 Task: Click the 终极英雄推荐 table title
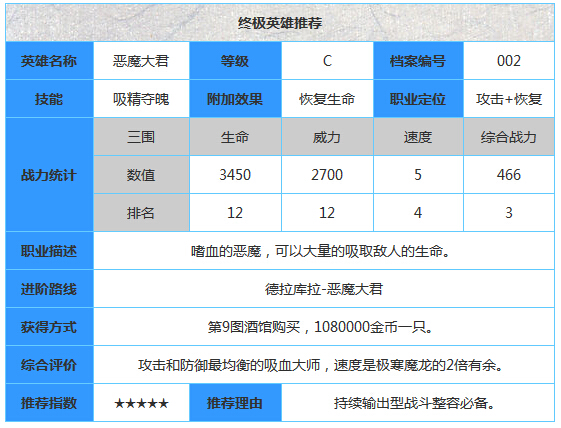coord(280,23)
